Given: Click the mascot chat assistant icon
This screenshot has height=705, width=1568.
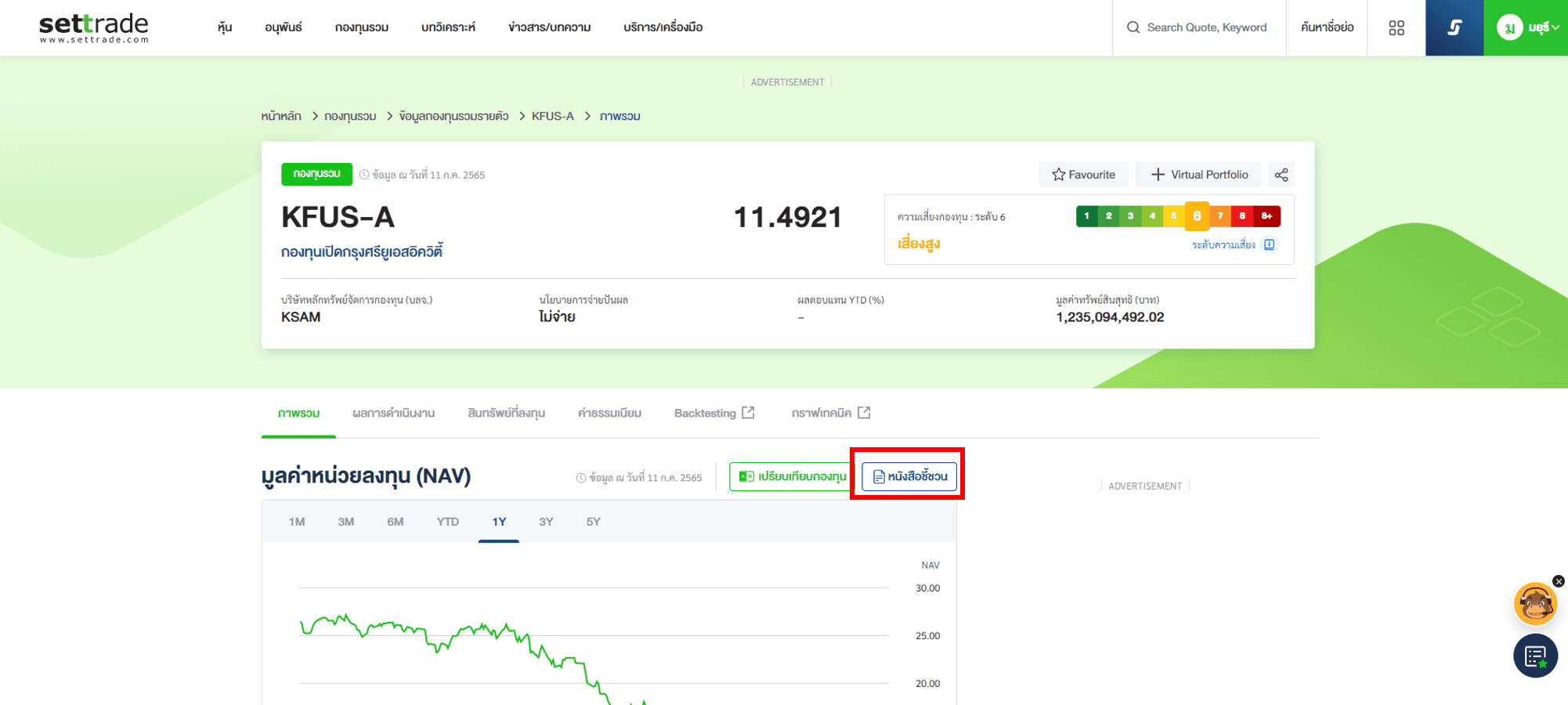Looking at the screenshot, I should (x=1534, y=604).
